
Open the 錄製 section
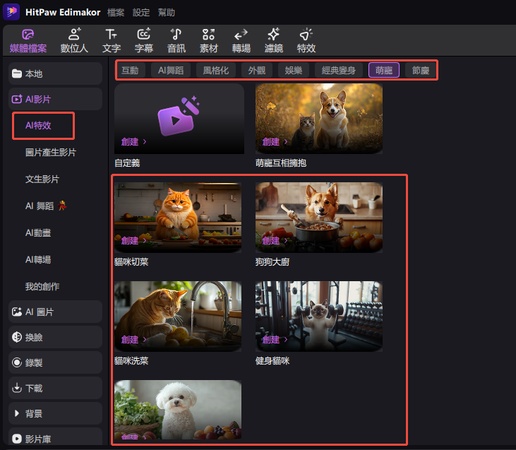coord(55,363)
